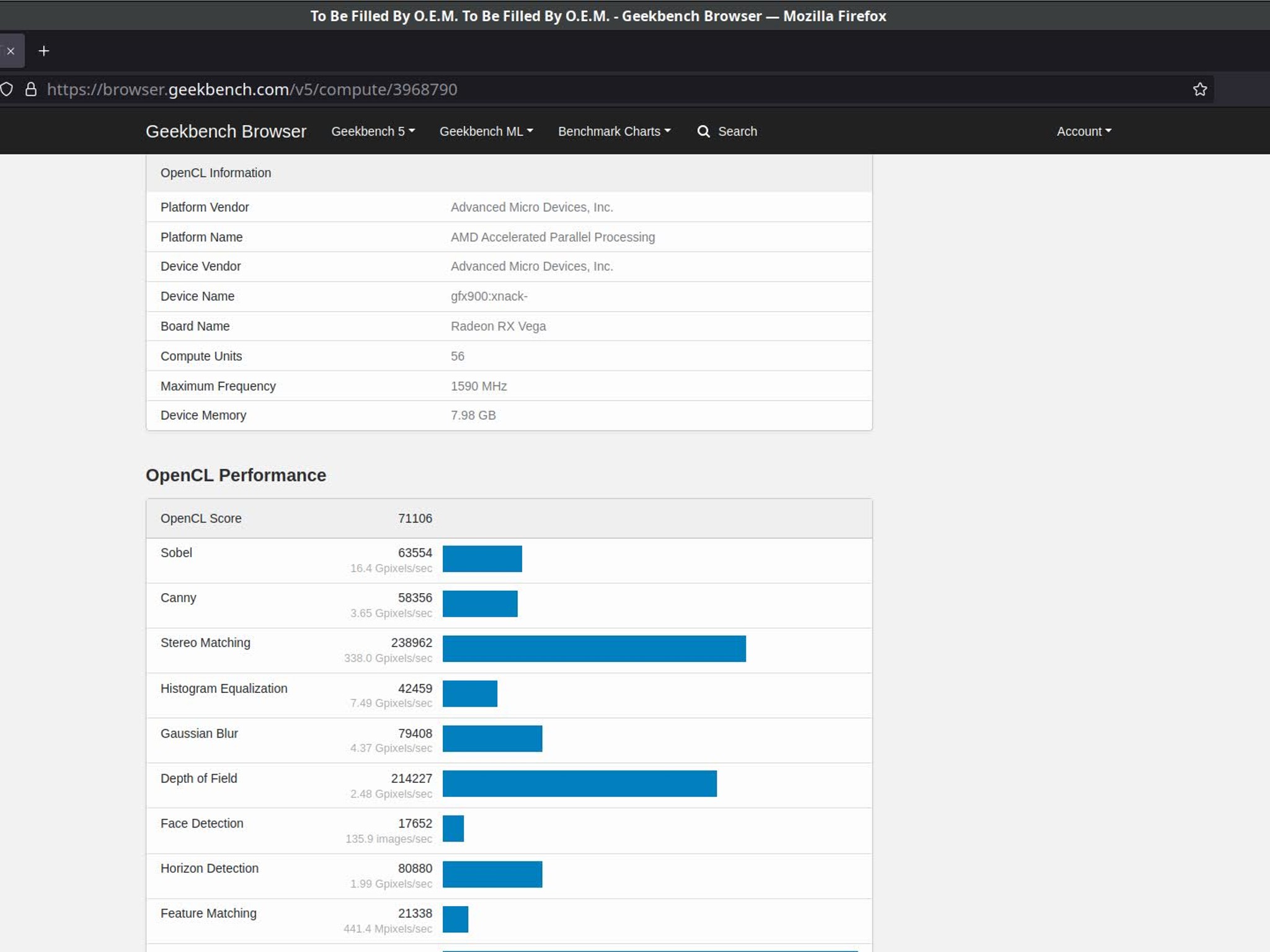Click the Horizon Detection row label

[x=210, y=868]
